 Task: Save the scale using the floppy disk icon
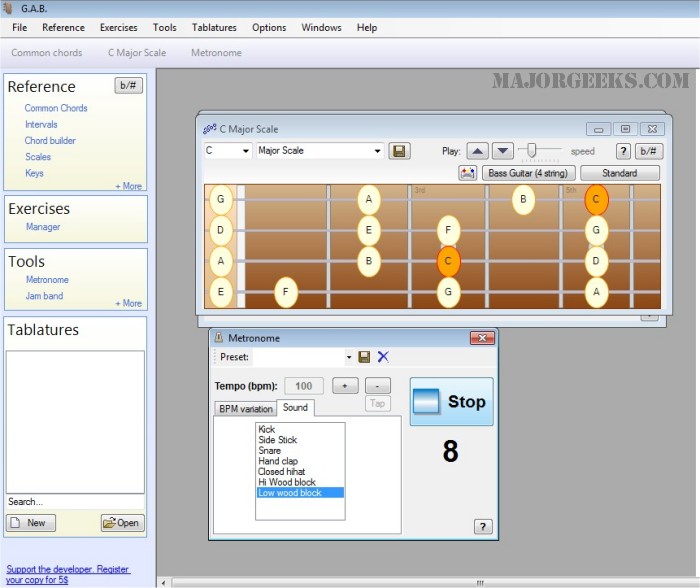(x=399, y=151)
